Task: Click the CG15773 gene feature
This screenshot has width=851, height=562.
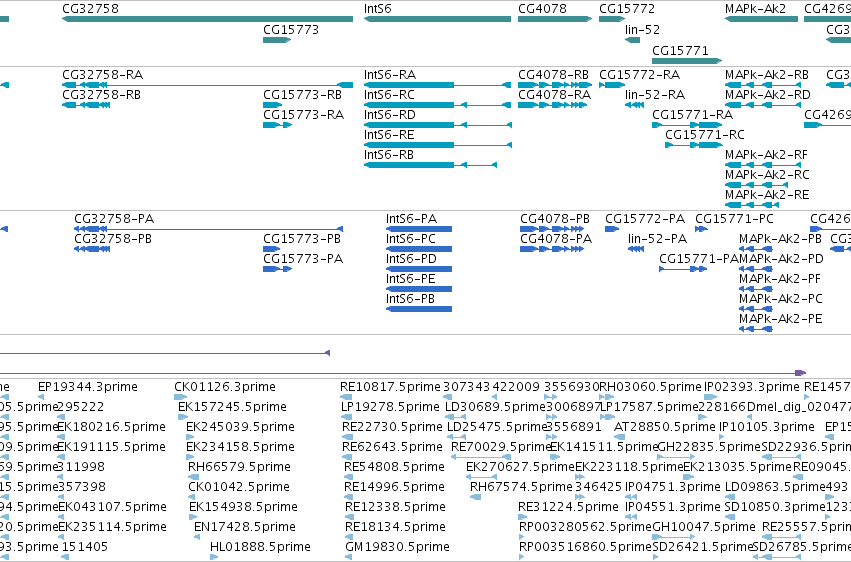Action: (x=277, y=40)
